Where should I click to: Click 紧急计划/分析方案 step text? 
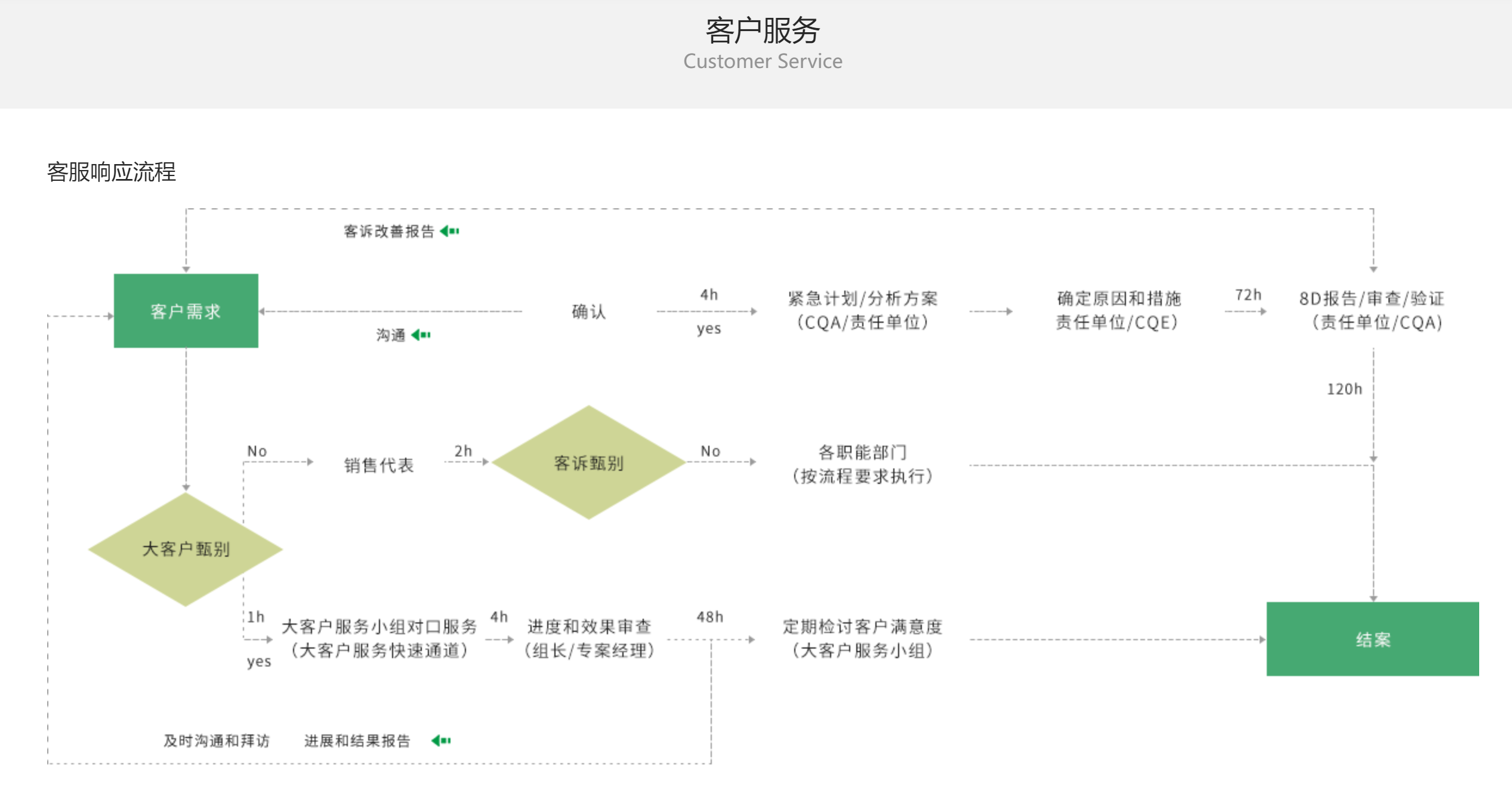pyautogui.click(x=862, y=299)
